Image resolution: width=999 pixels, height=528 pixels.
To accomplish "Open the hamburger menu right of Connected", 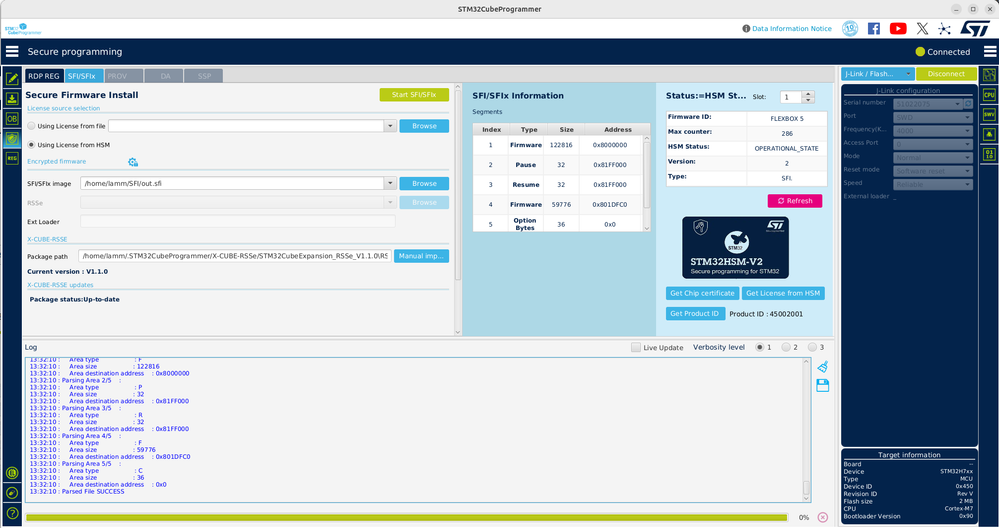I will (x=989, y=52).
